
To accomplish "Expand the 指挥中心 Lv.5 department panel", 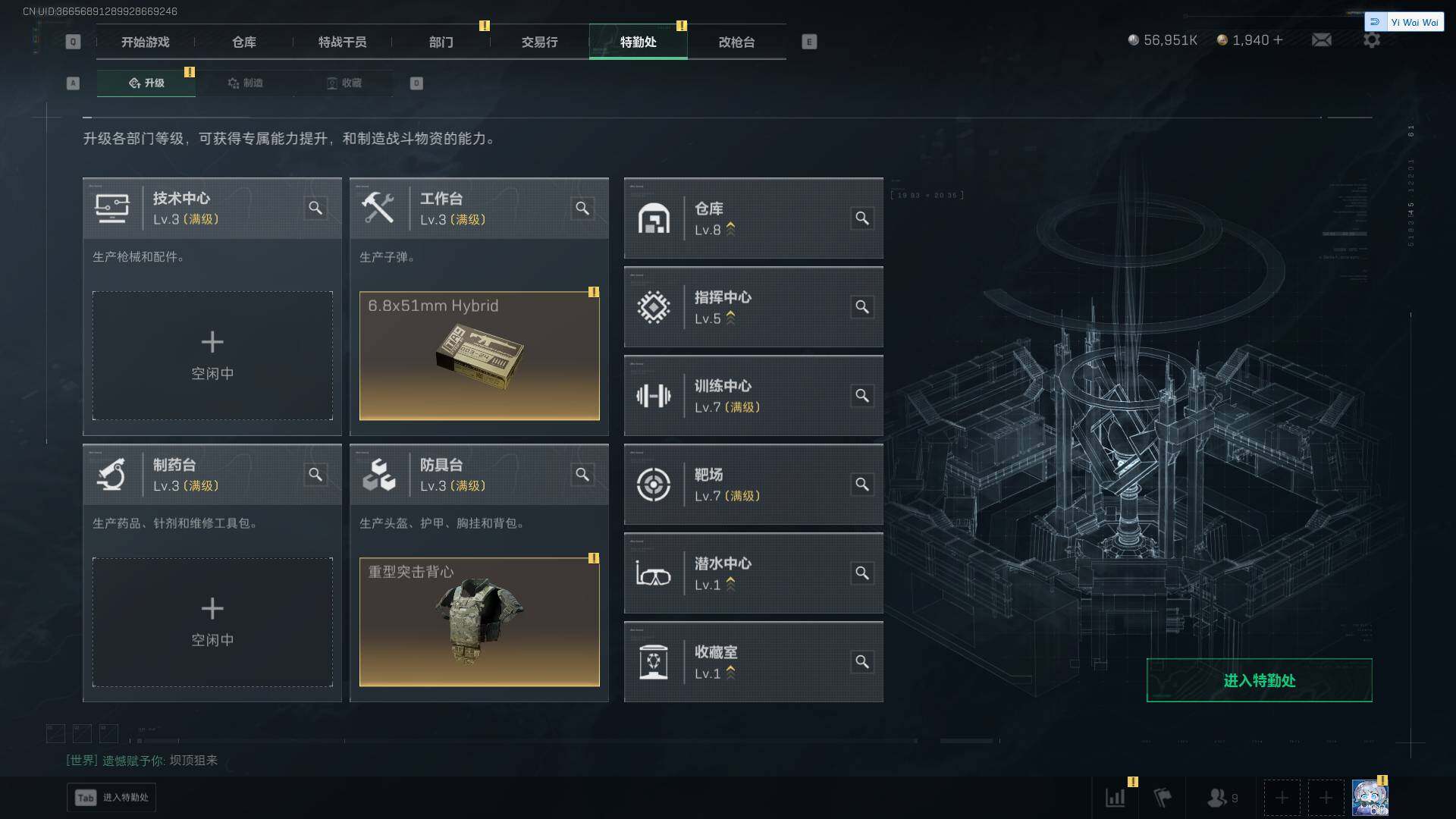I will (753, 307).
